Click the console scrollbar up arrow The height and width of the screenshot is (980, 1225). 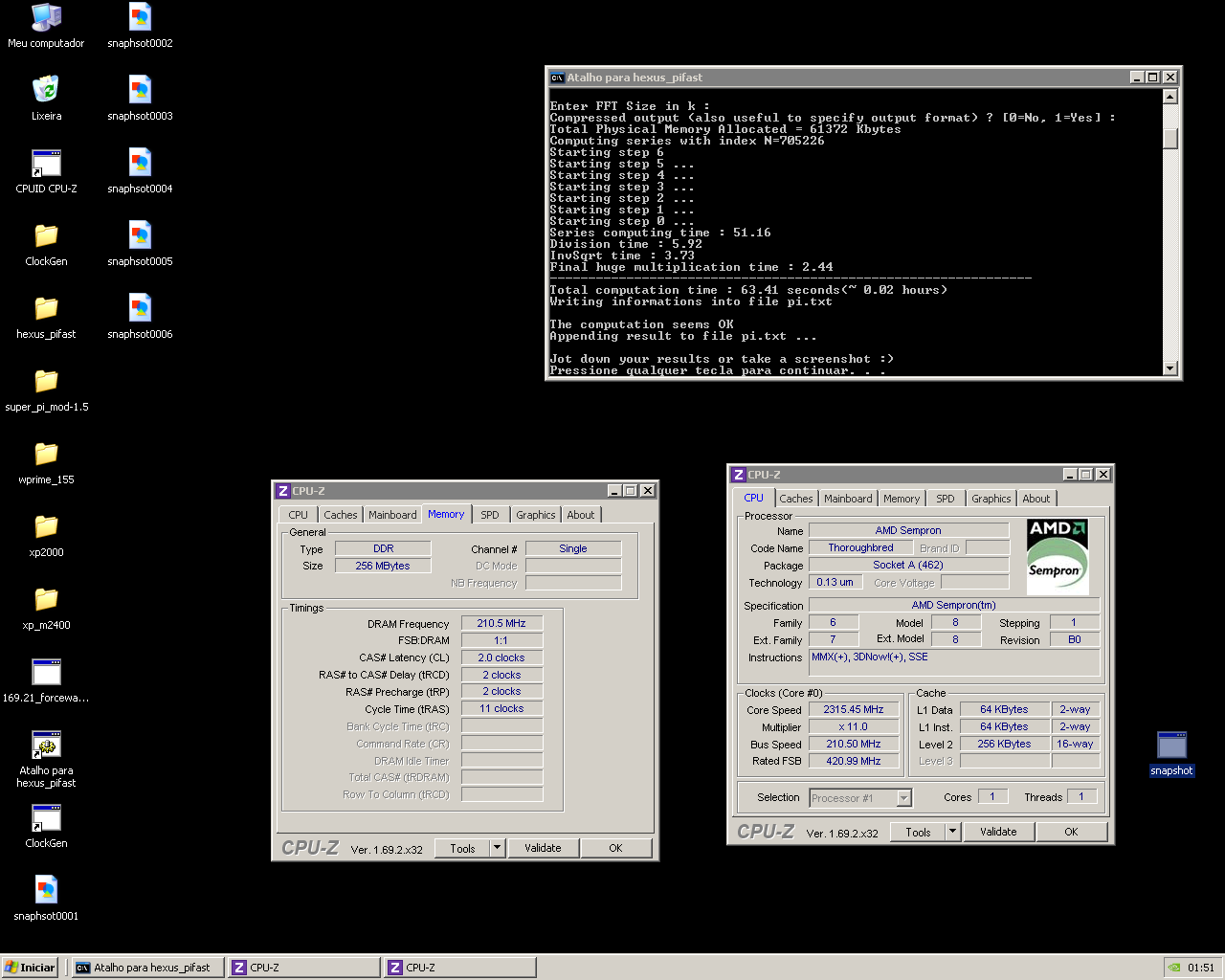1169,96
